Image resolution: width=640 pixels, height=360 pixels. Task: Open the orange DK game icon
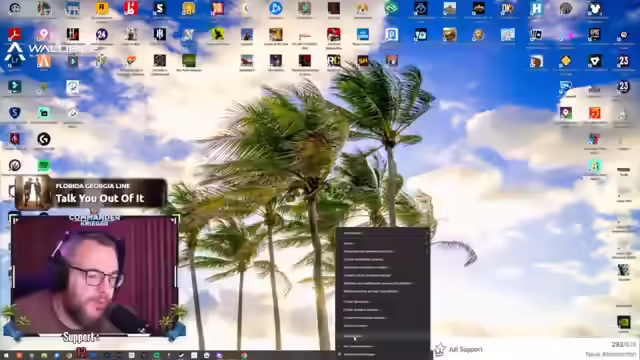click(507, 8)
